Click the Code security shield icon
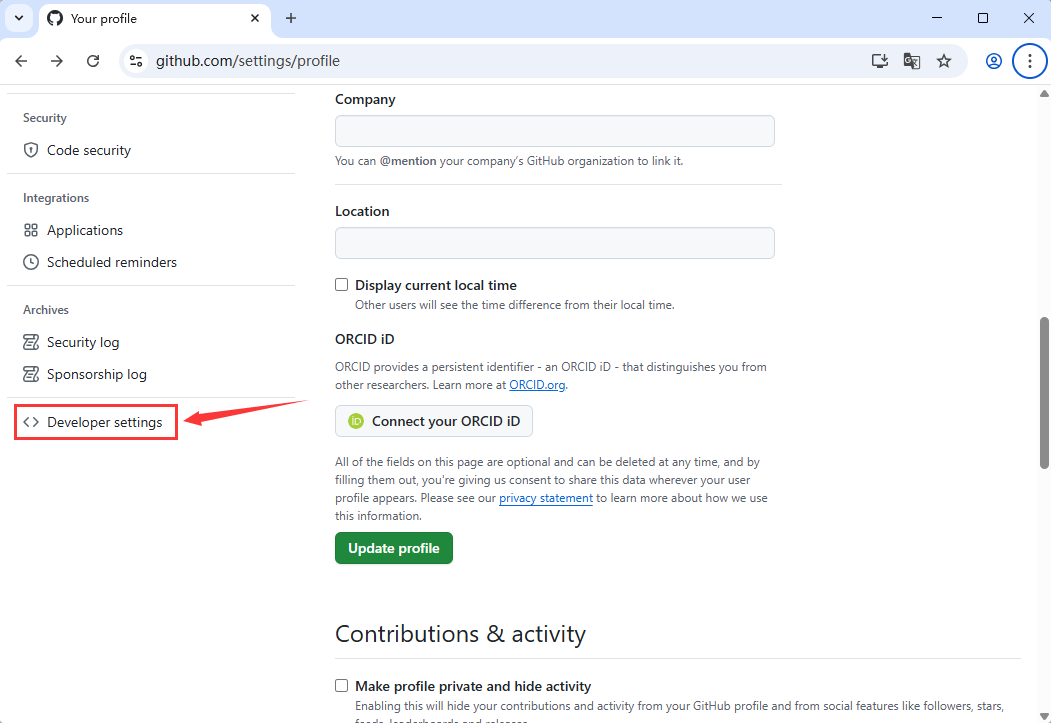This screenshot has height=723, width=1051. pos(31,150)
